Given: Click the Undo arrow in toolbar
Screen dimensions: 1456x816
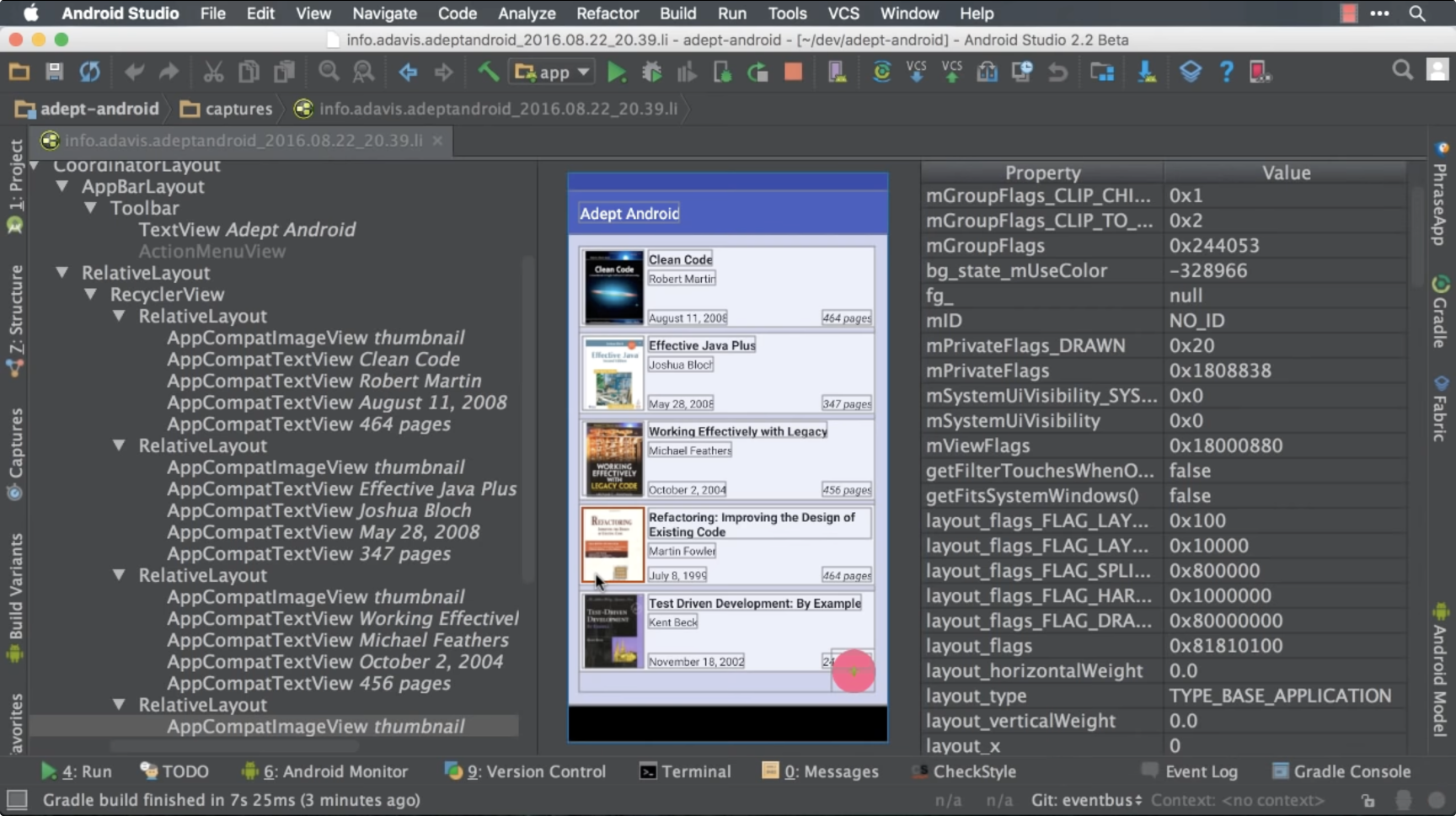Looking at the screenshot, I should (134, 72).
